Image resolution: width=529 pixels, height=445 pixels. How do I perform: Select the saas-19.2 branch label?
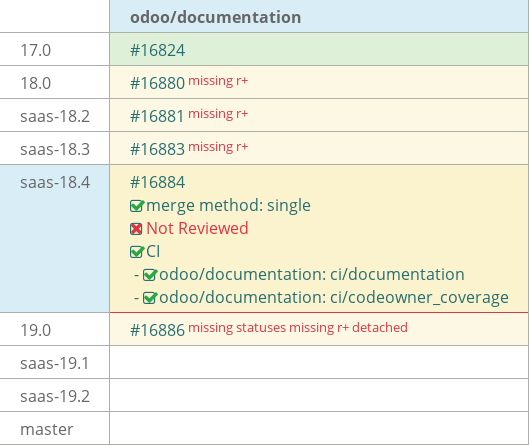click(x=55, y=396)
